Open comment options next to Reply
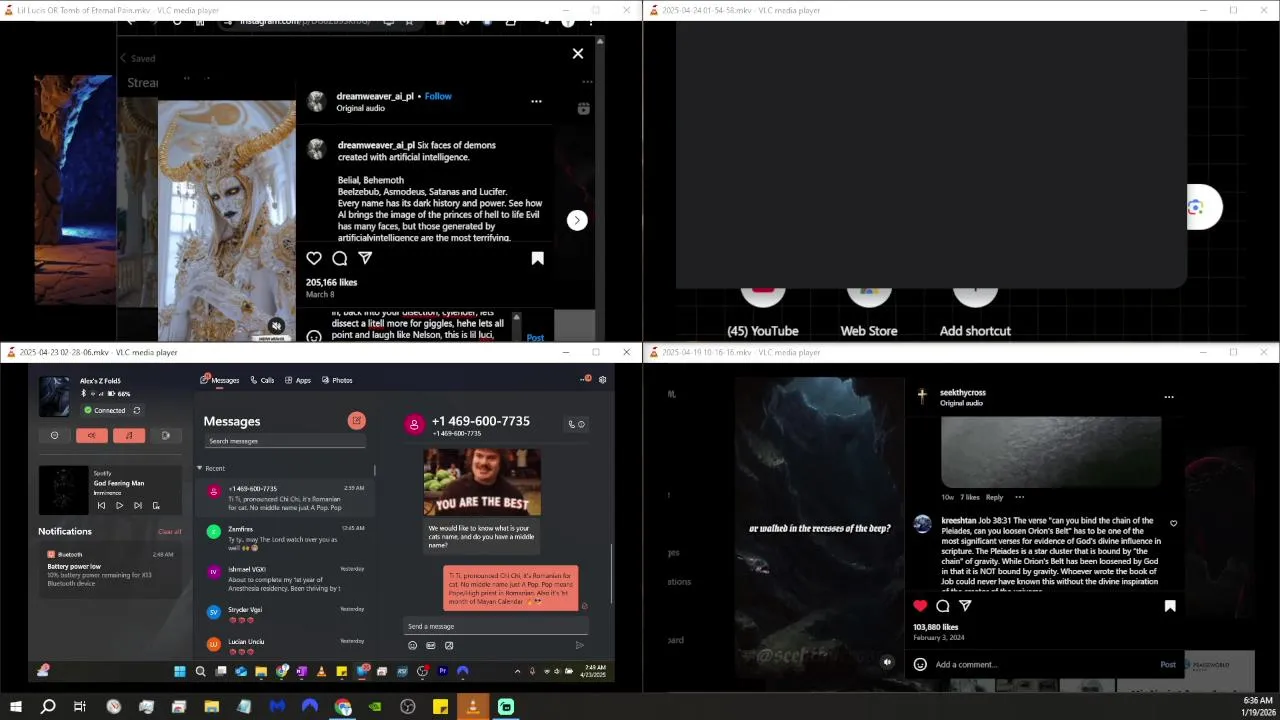The height and width of the screenshot is (720, 1280). (1019, 497)
